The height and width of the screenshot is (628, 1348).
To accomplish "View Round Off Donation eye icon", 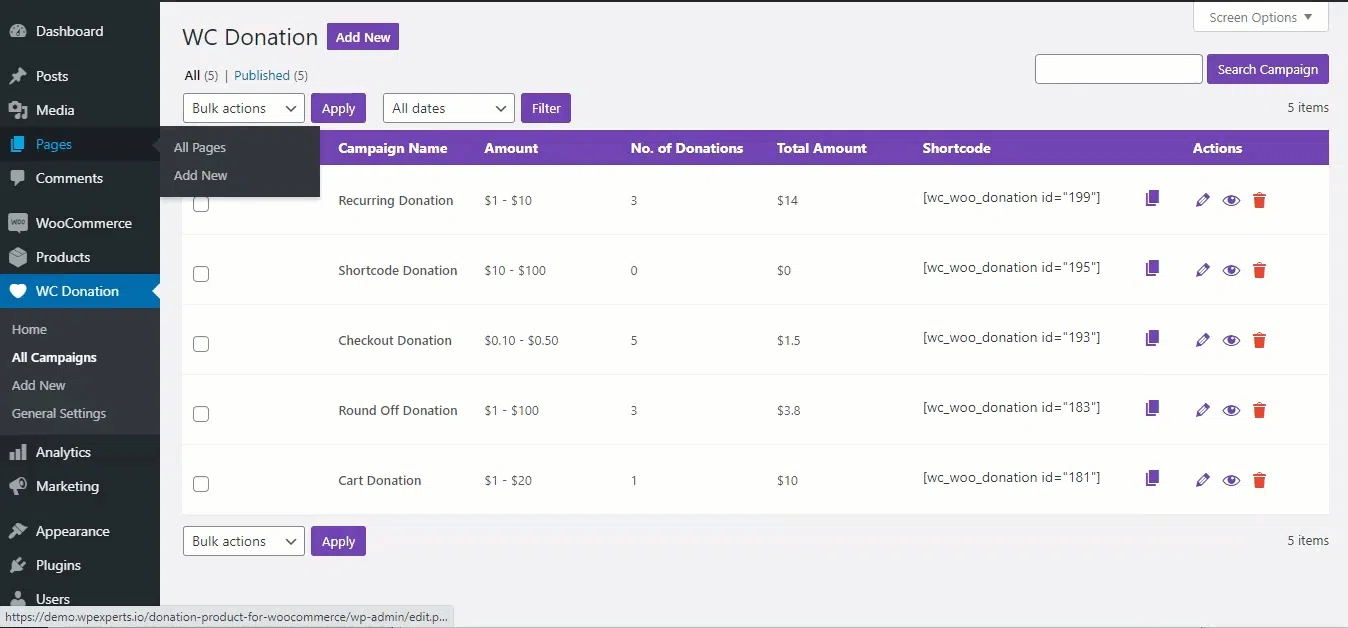I will pyautogui.click(x=1231, y=410).
